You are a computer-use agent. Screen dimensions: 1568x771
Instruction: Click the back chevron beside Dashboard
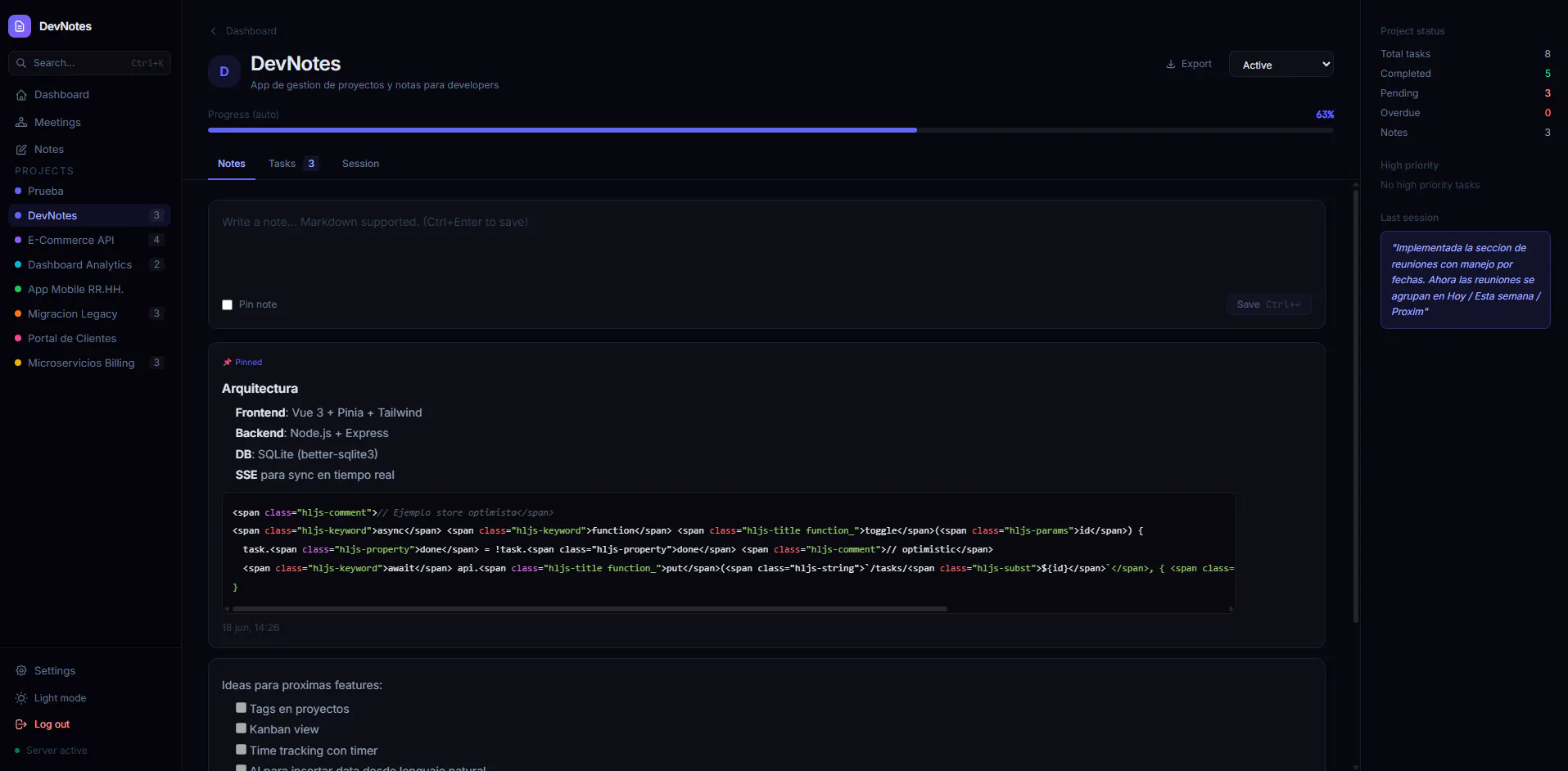(x=214, y=31)
